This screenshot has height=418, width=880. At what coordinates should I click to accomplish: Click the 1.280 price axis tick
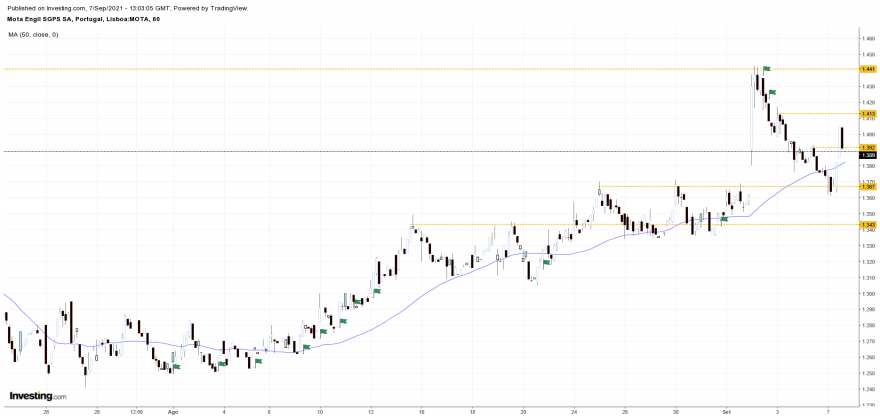click(x=869, y=325)
